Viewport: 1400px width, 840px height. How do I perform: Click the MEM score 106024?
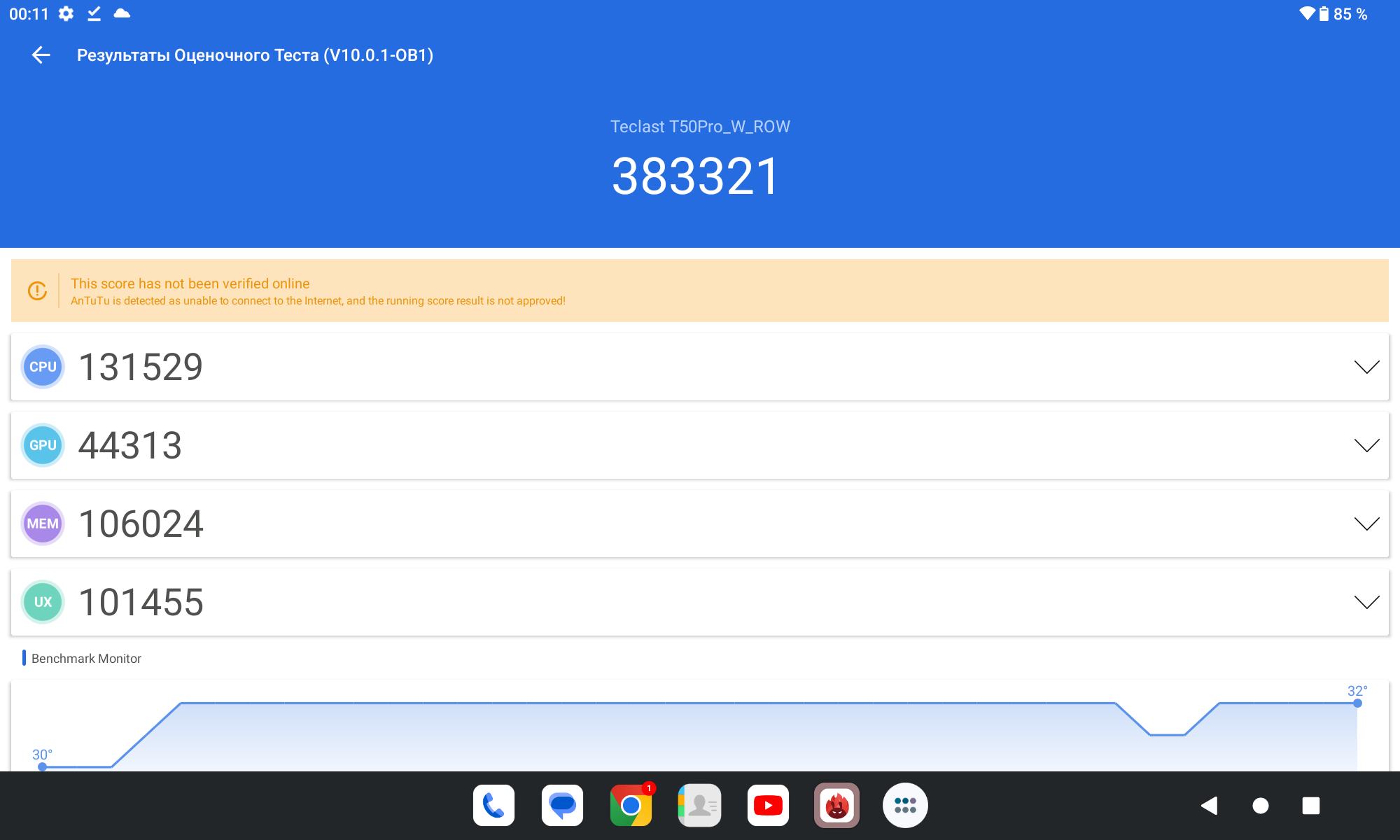coord(141,524)
